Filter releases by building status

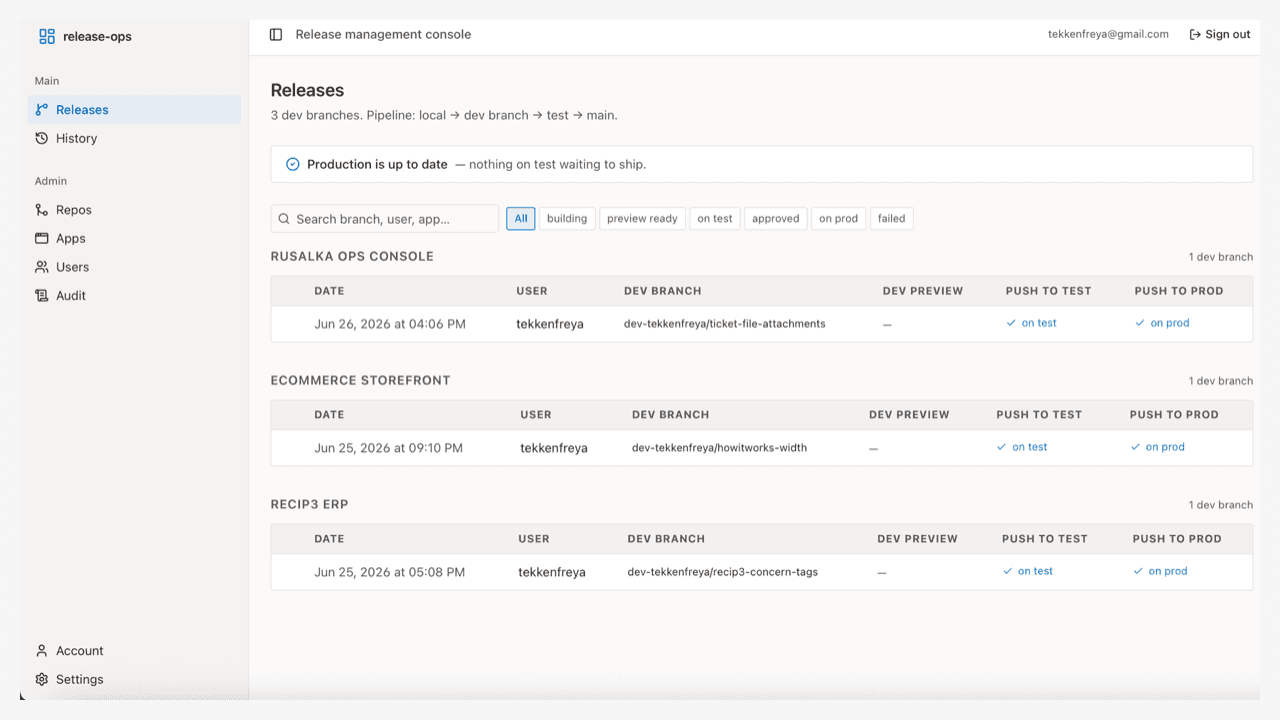coord(567,218)
